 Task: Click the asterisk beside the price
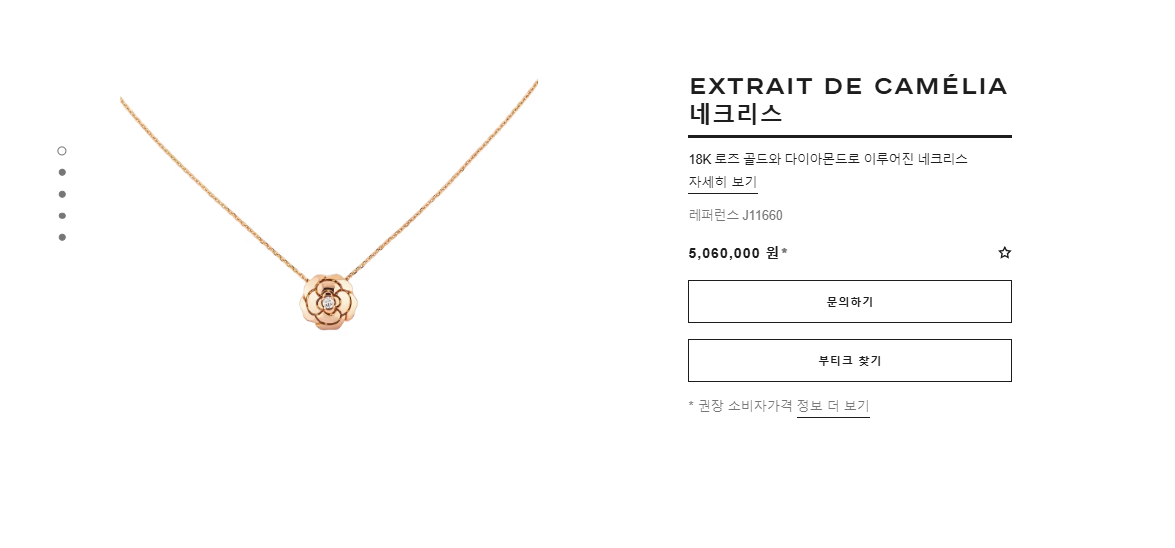point(785,251)
